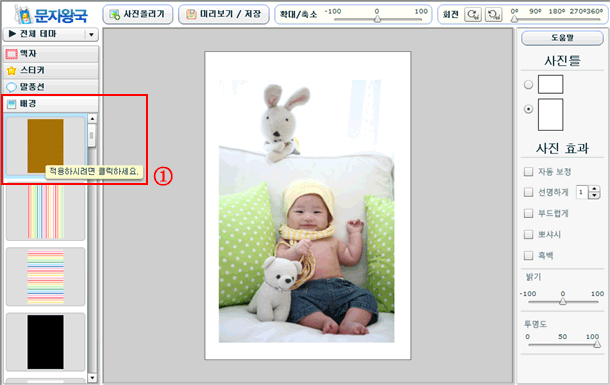Apply the black background thumbnail
The image size is (610, 385).
click(x=46, y=342)
